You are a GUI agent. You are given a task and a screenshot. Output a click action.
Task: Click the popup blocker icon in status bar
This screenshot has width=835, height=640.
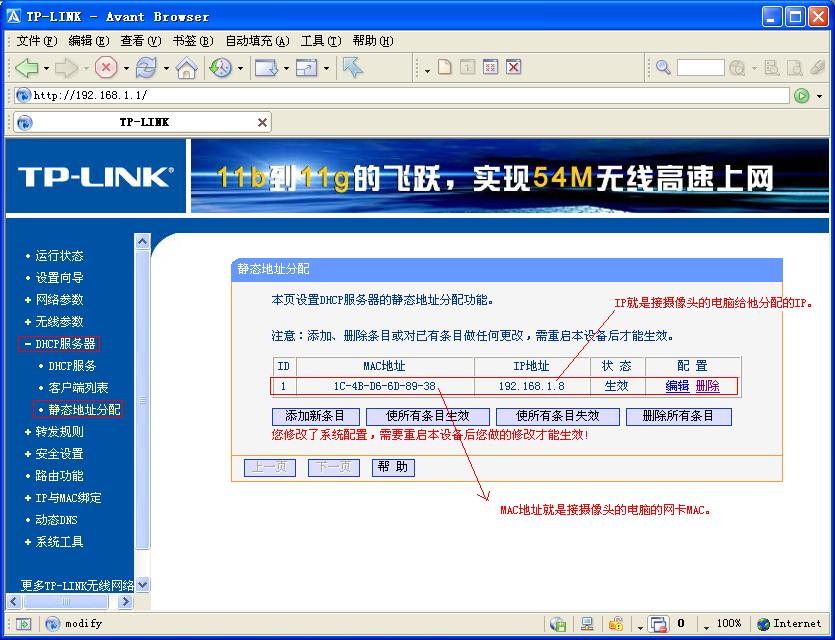[658, 623]
